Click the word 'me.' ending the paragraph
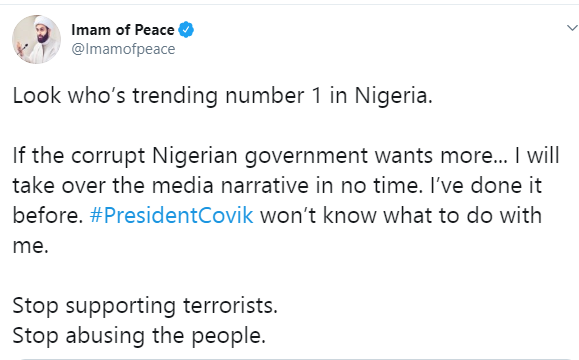Screen dimensions: 579x360 [31, 246]
